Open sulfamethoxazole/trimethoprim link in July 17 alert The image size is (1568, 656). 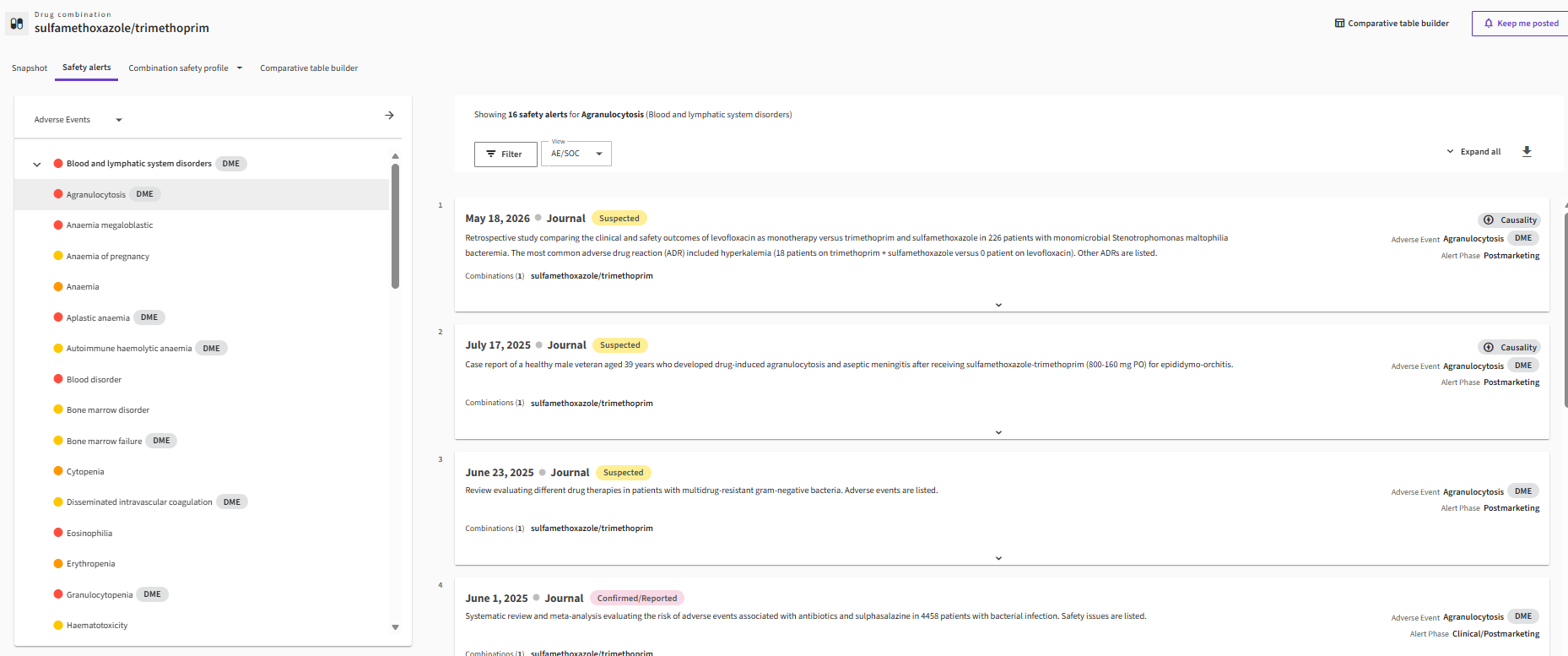coord(592,404)
